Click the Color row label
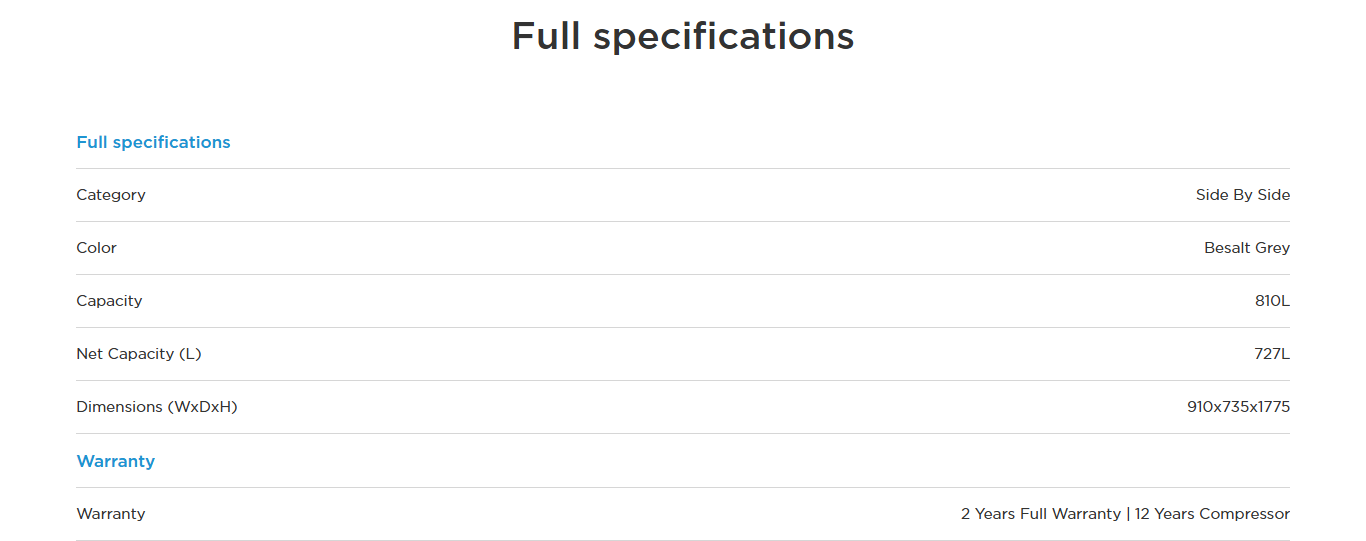The height and width of the screenshot is (541, 1366). 96,248
